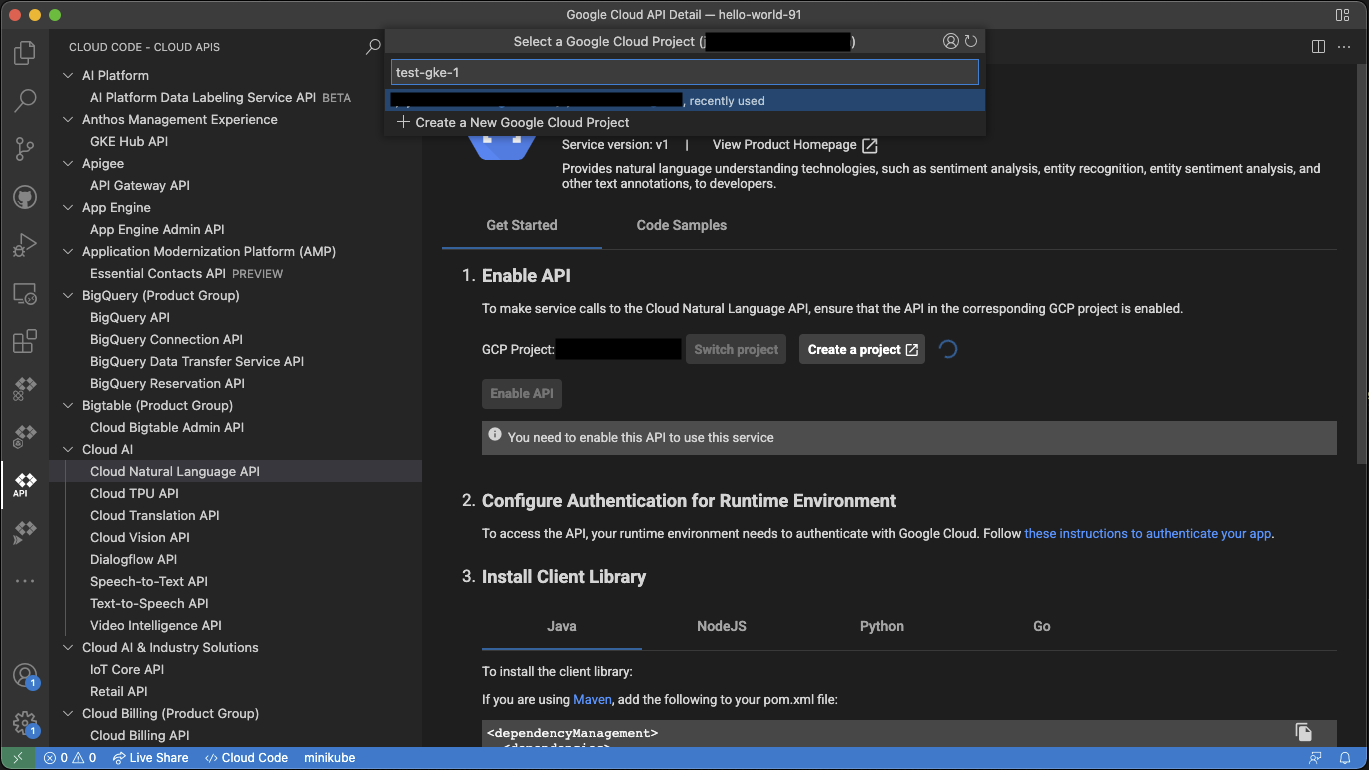
Task: Open 'these instructions to authenticate your app' link
Action: click(x=1148, y=533)
